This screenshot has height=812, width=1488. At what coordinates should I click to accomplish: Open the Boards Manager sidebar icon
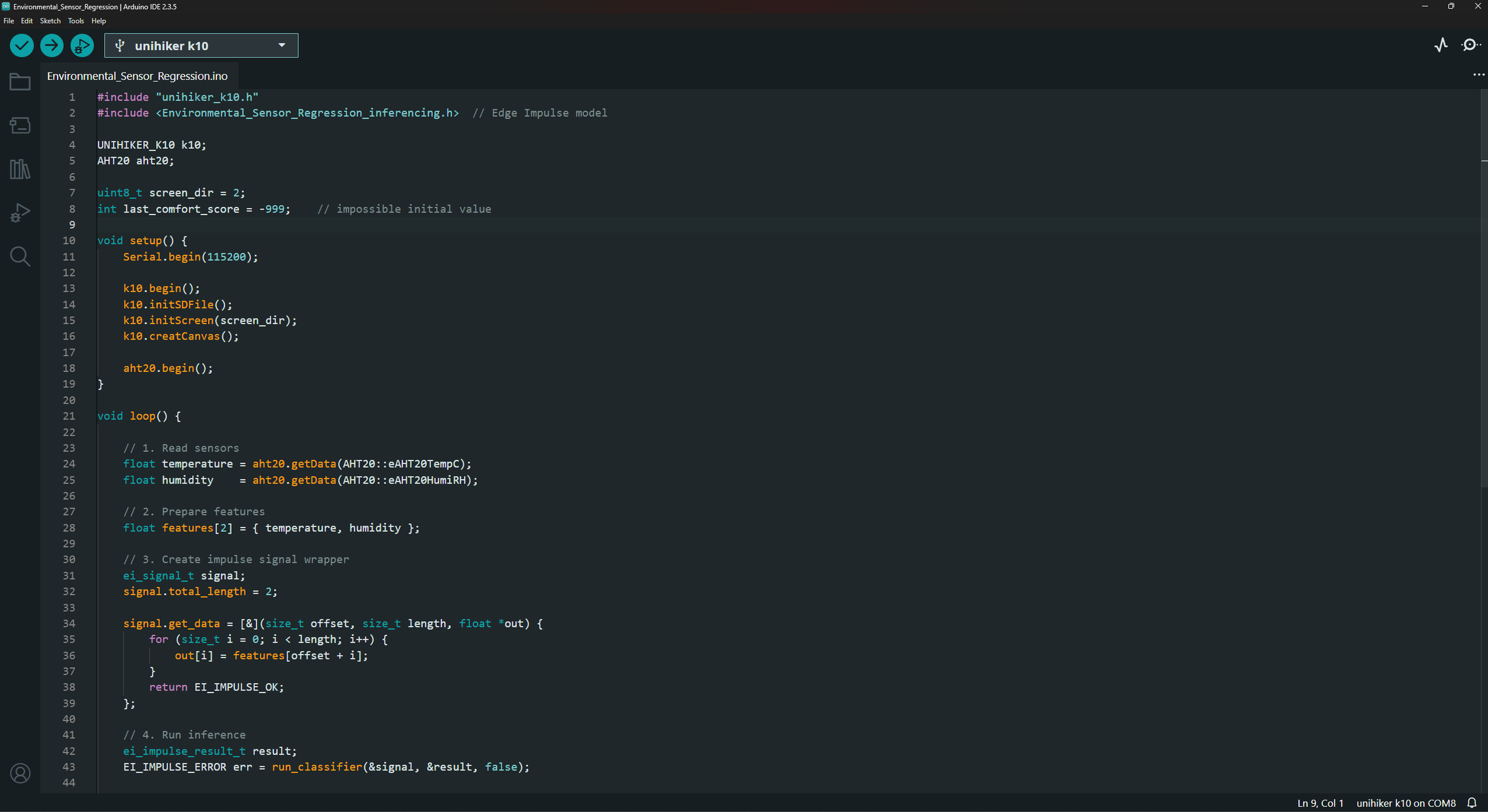coord(20,125)
